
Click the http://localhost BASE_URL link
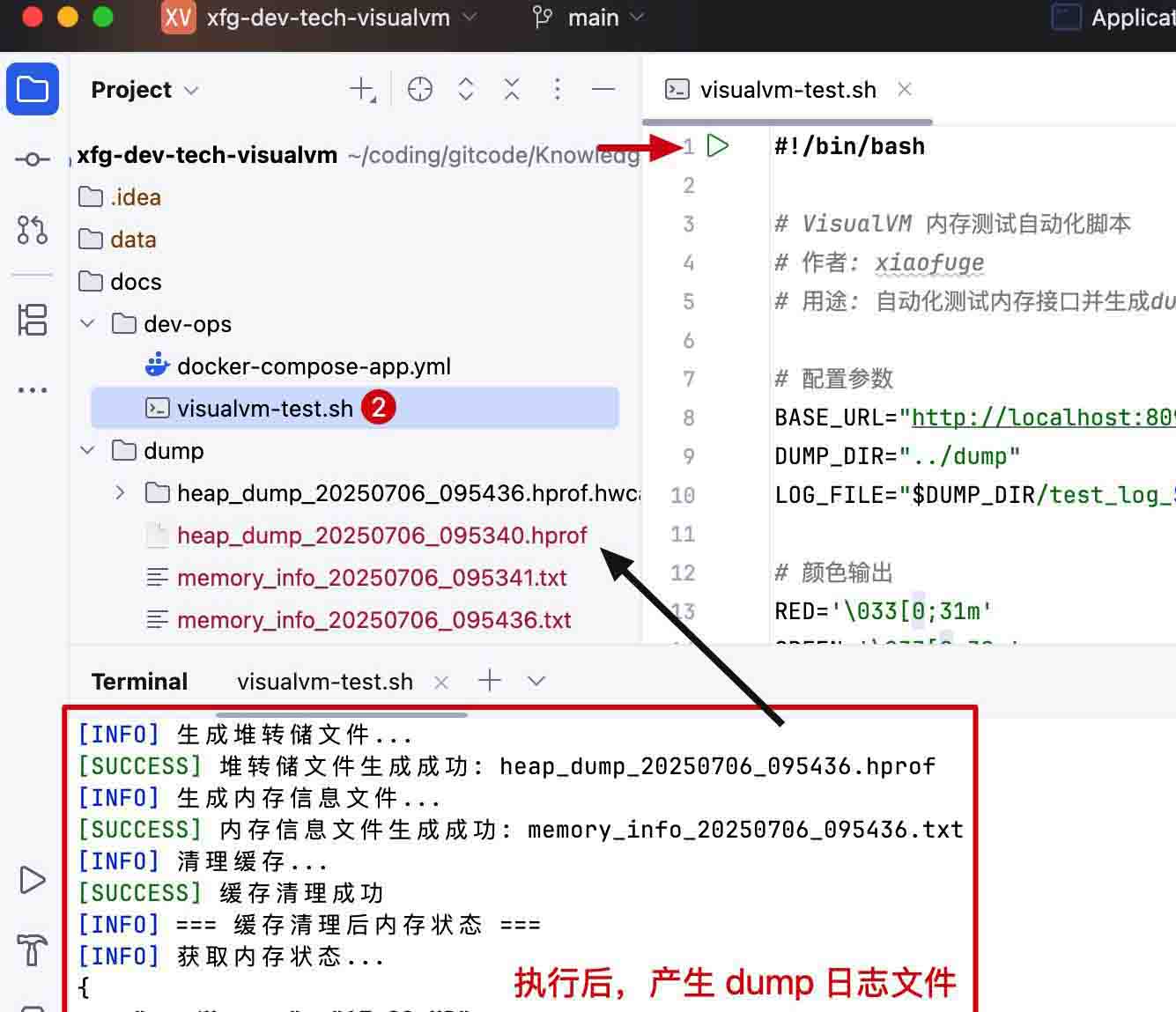coord(1043,417)
